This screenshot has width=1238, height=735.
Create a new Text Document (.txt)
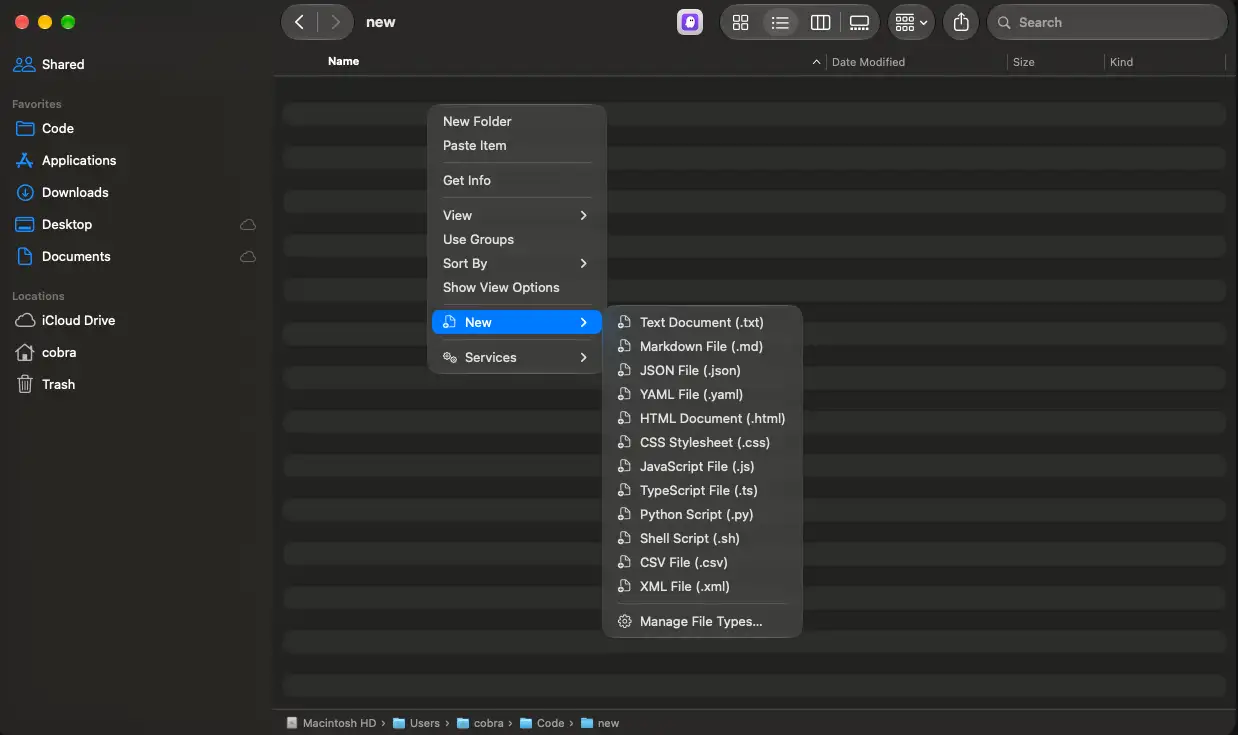tap(702, 322)
